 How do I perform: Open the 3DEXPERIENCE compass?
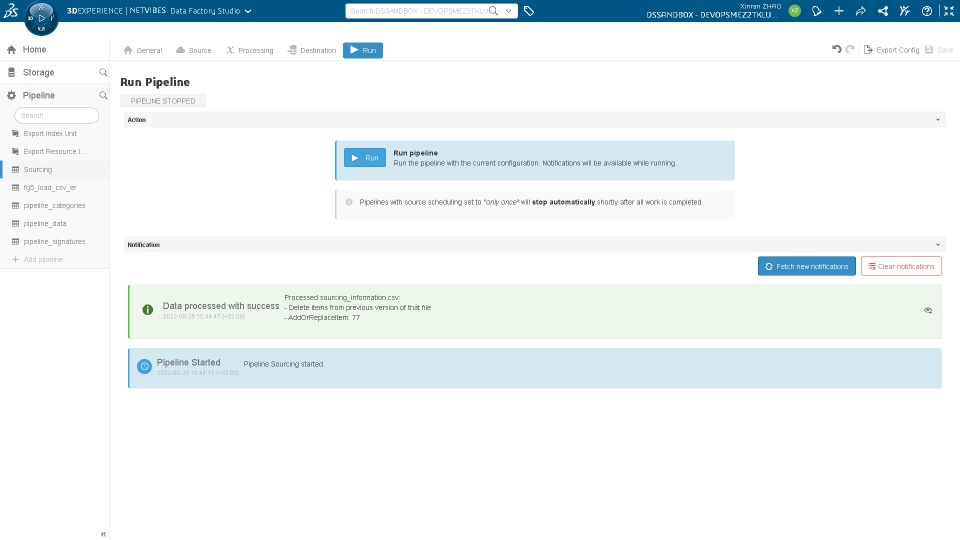(41, 18)
